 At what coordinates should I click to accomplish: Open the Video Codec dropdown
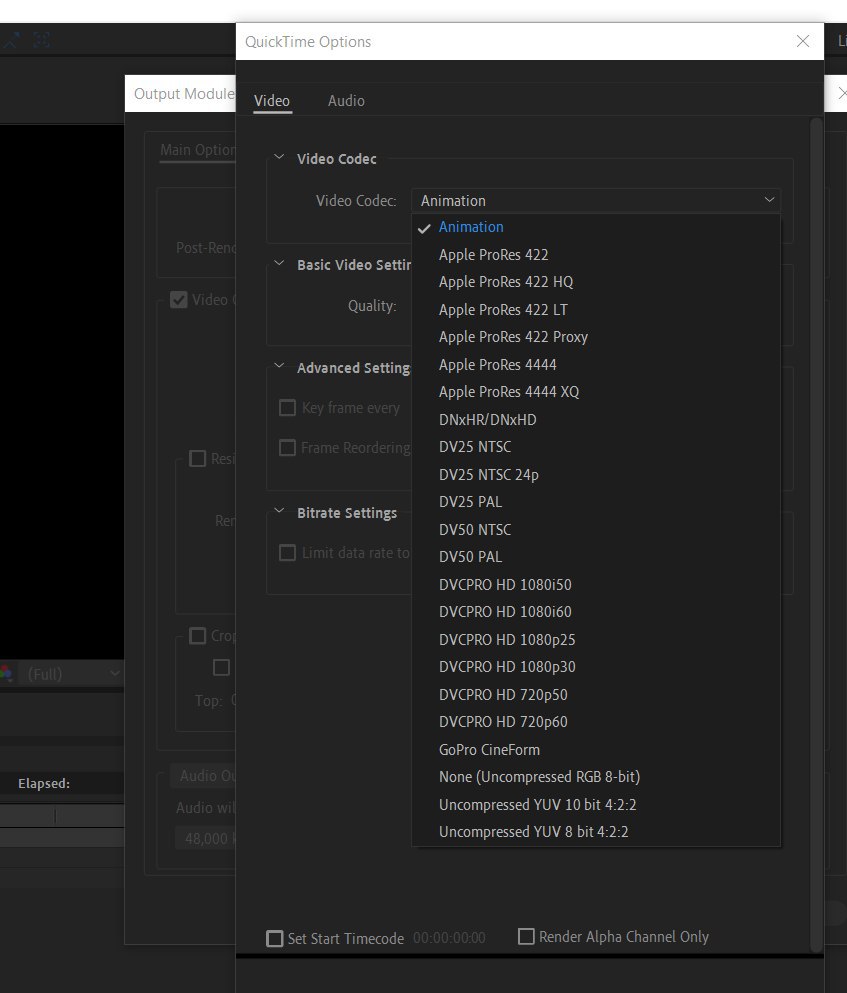[x=596, y=201]
